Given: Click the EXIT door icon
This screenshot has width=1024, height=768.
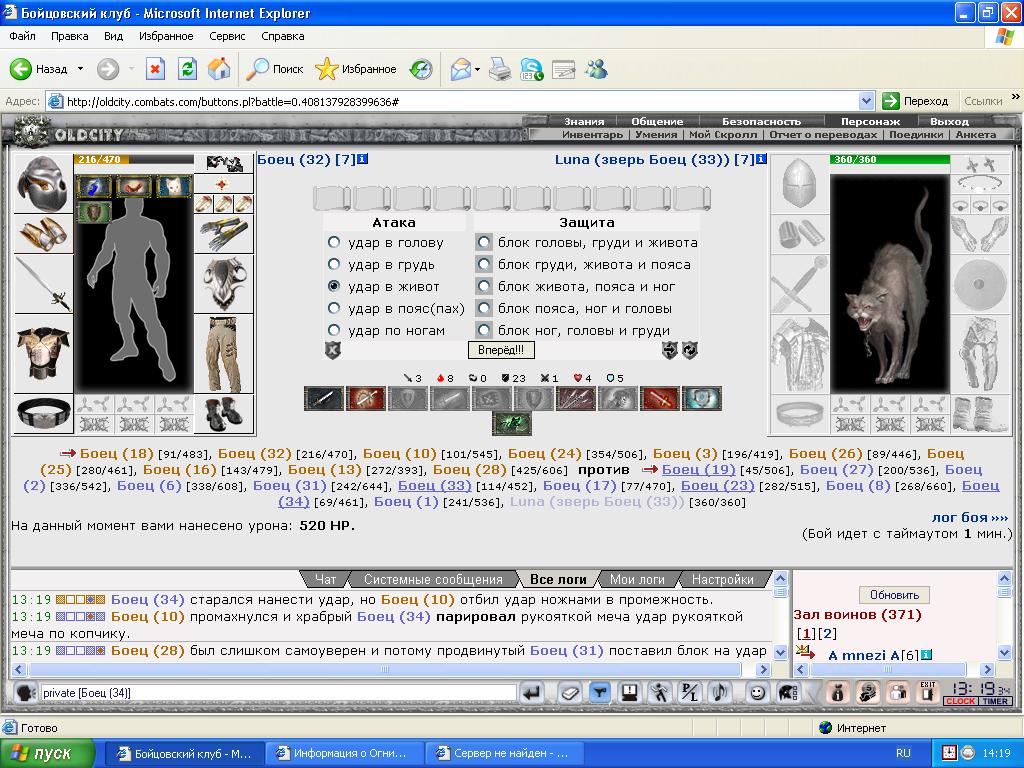Looking at the screenshot, I should (927, 692).
